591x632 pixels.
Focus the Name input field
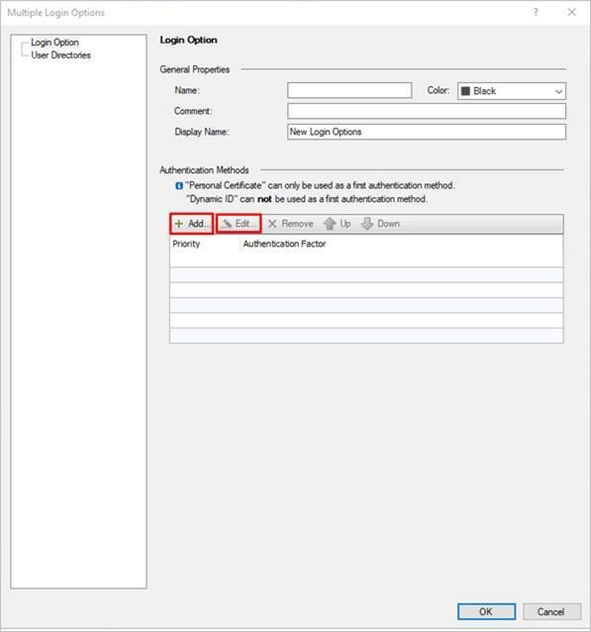[350, 90]
